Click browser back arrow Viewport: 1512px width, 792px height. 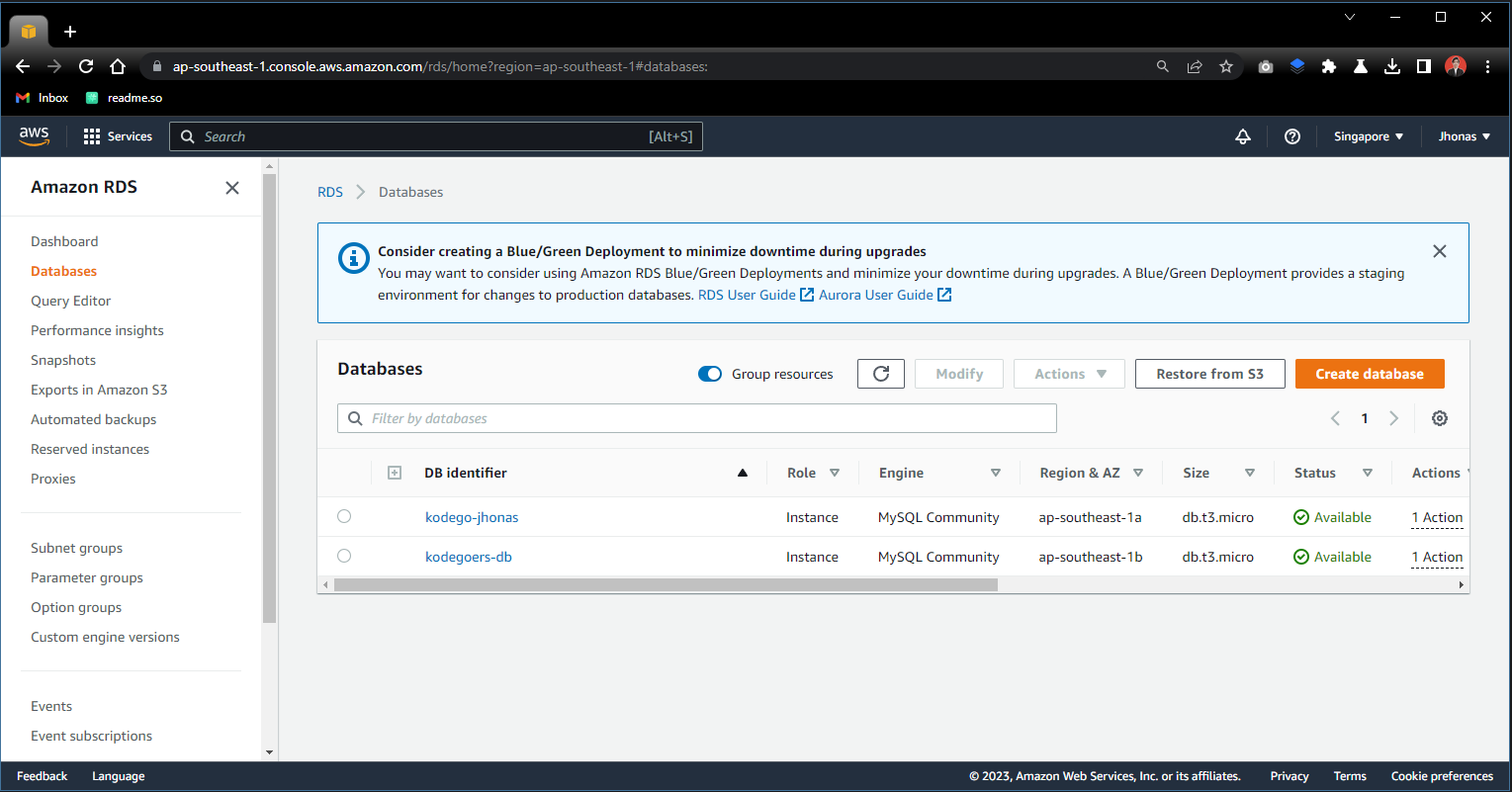tap(23, 66)
